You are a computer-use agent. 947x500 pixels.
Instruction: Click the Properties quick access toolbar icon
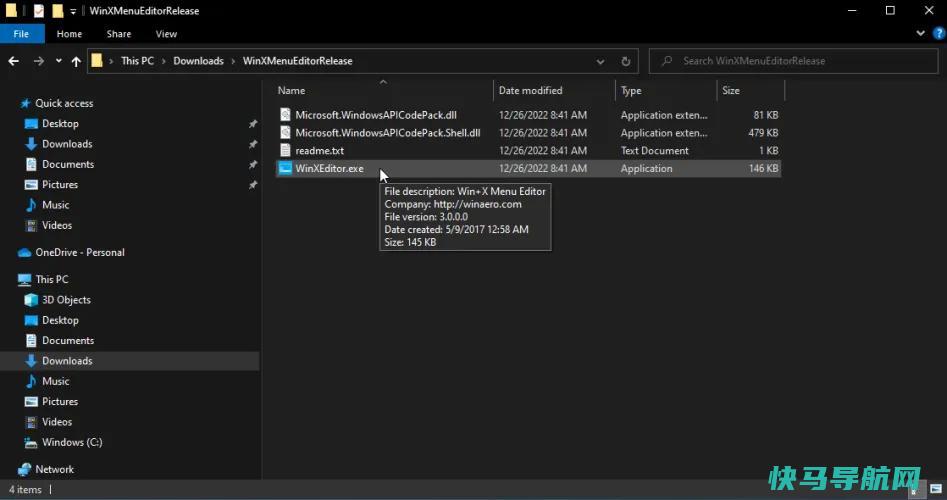(39, 11)
